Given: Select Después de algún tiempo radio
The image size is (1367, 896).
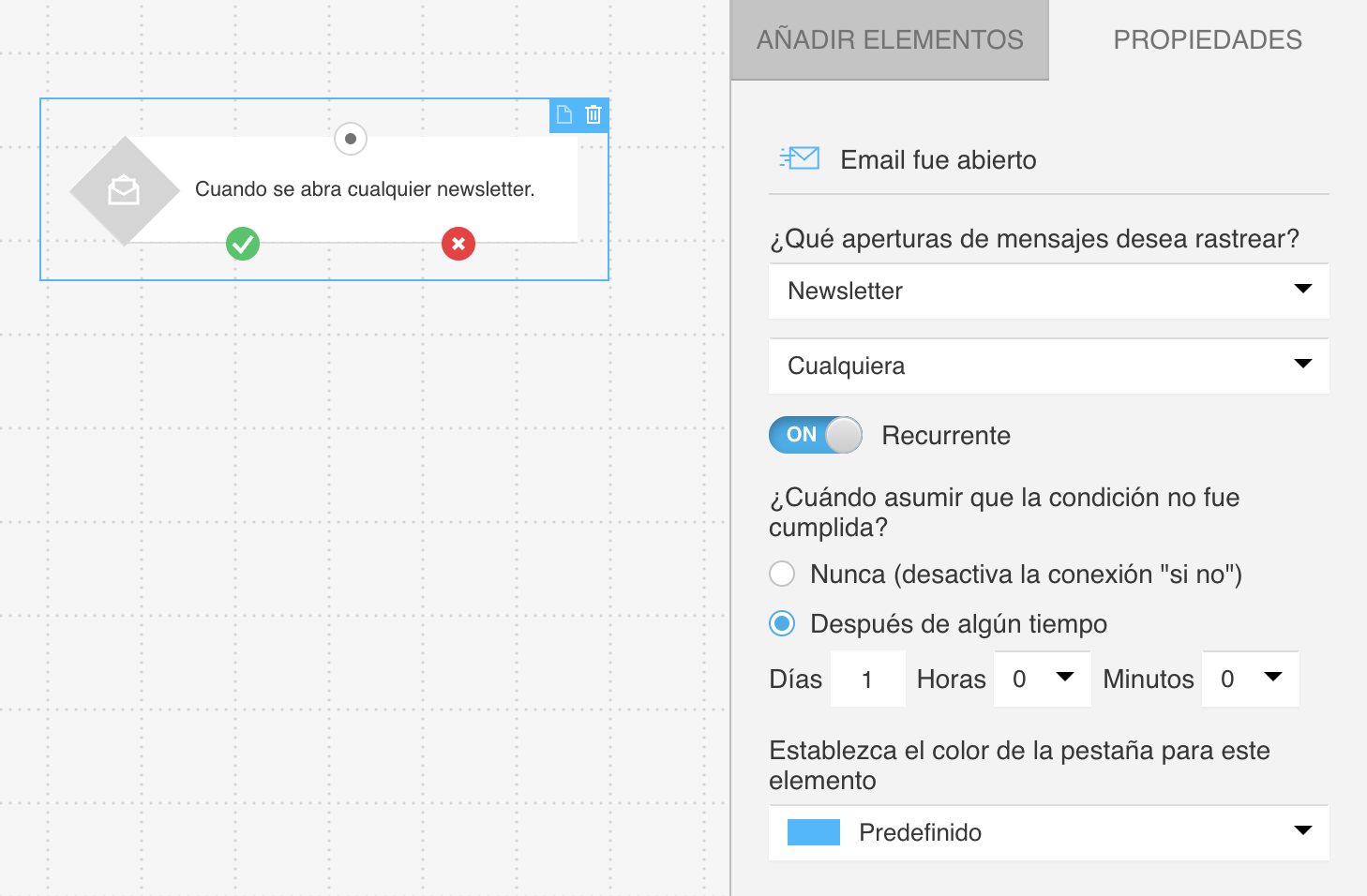Looking at the screenshot, I should tap(782, 623).
